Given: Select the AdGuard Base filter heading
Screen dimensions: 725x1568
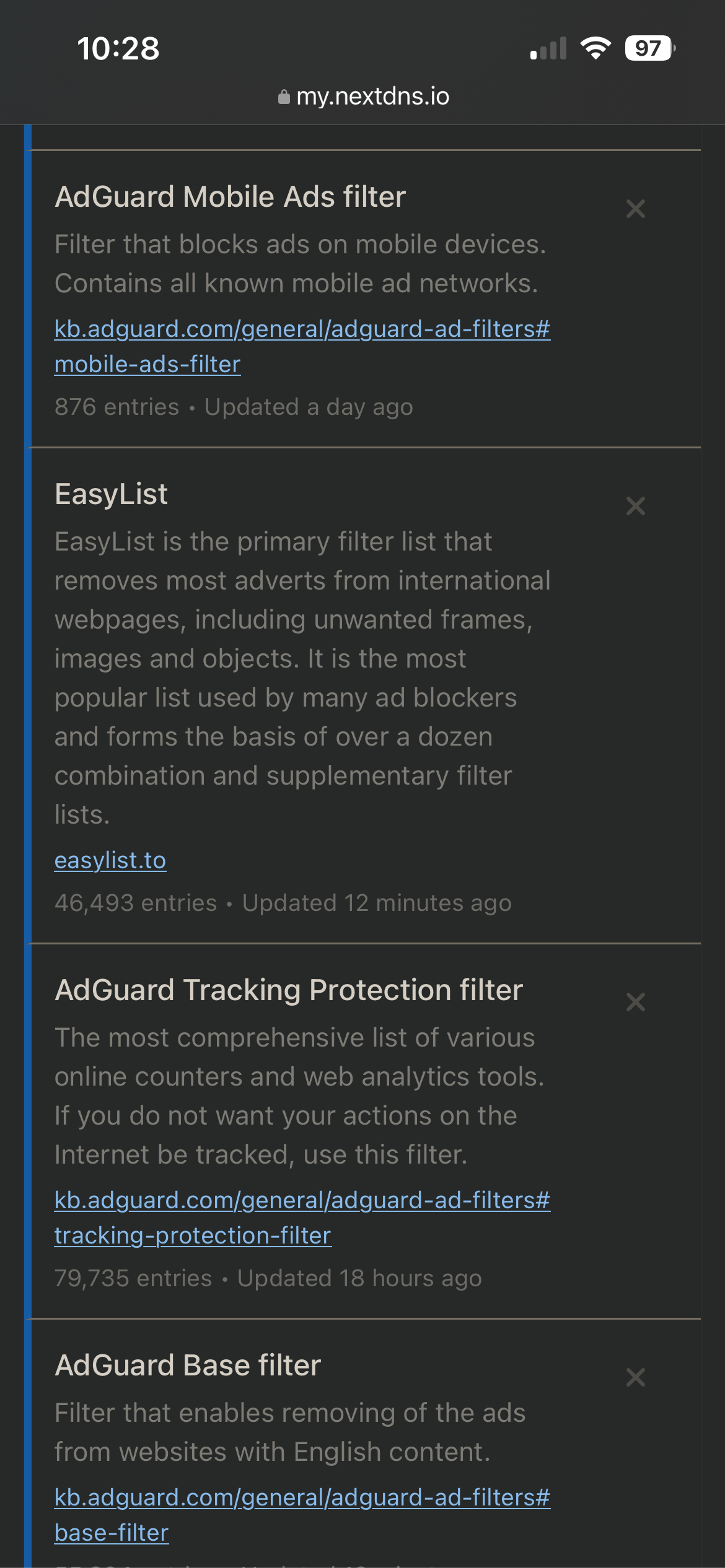Looking at the screenshot, I should pos(188,1365).
